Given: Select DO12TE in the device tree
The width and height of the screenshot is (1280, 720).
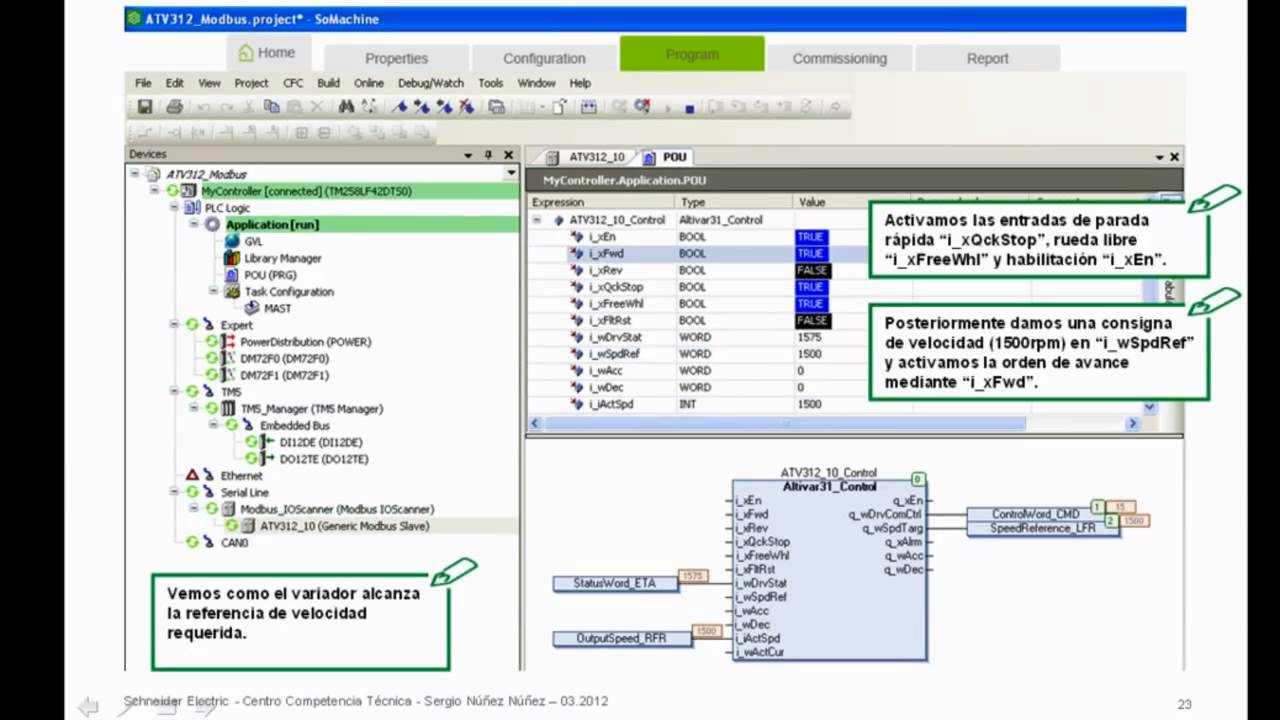Looking at the screenshot, I should [x=323, y=459].
